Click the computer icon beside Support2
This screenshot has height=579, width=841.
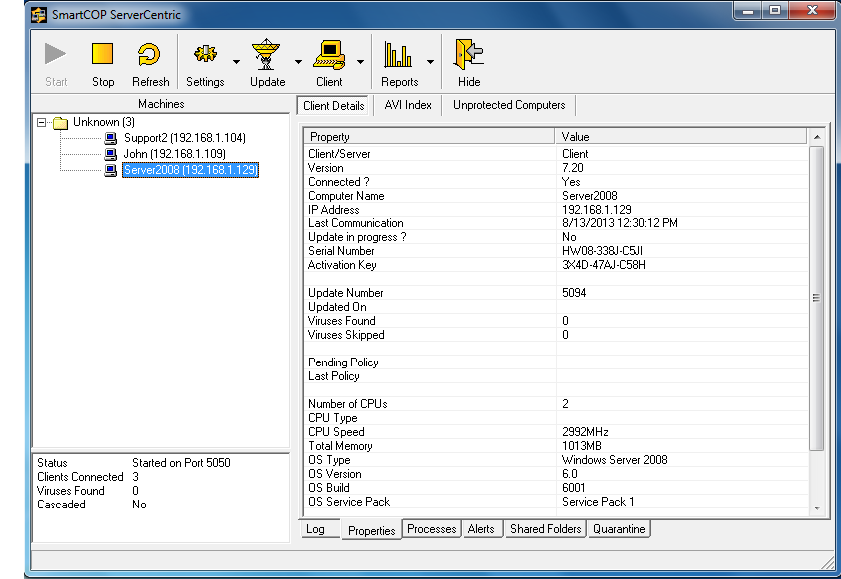[x=110, y=138]
